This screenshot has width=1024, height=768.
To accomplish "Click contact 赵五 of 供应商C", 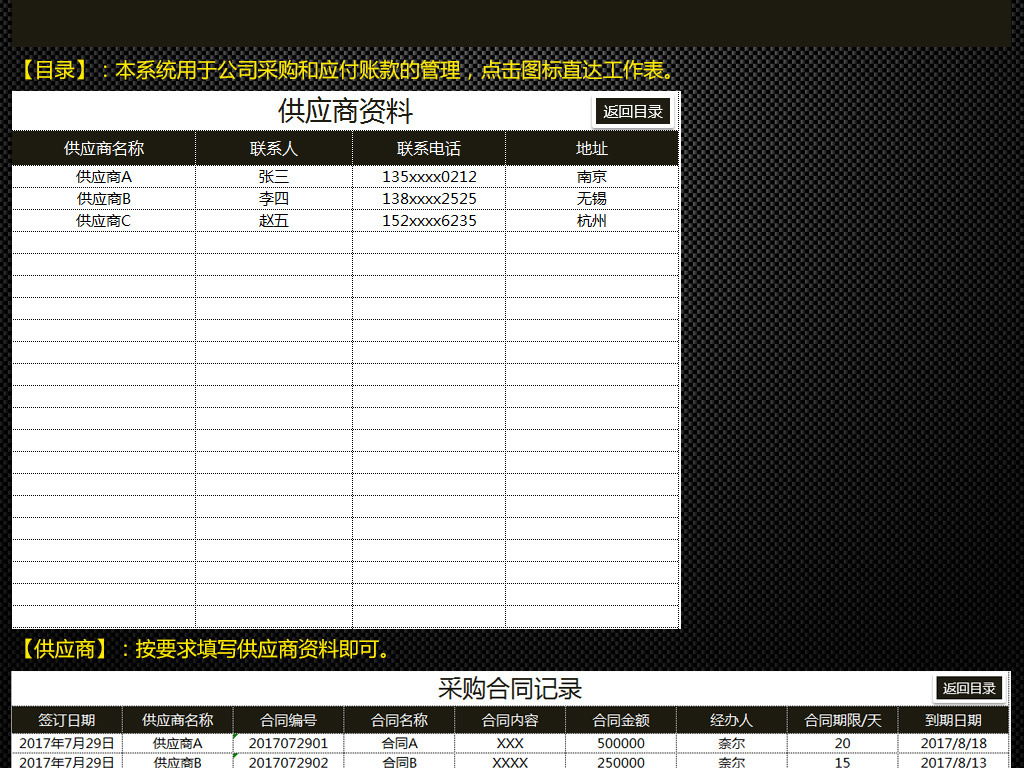I will pos(273,220).
